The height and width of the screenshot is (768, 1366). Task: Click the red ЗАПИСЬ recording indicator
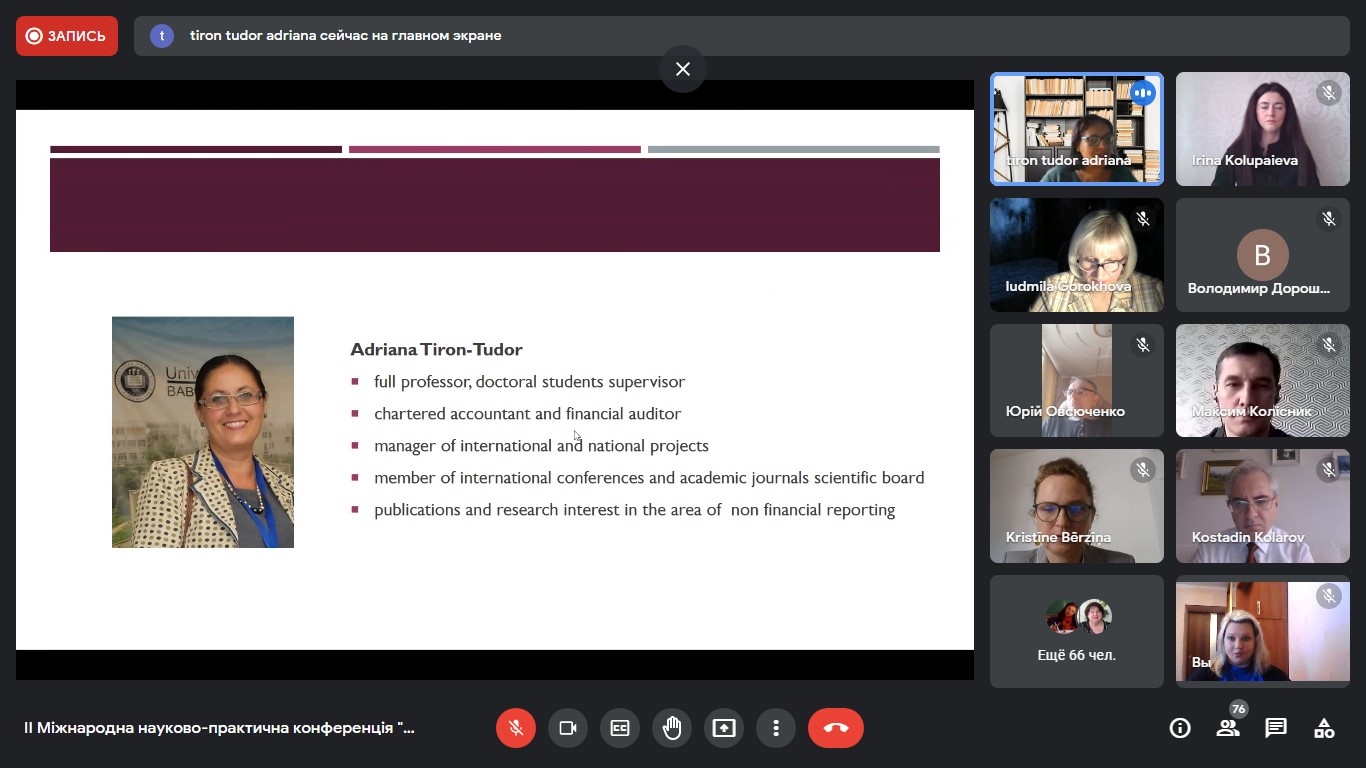67,36
